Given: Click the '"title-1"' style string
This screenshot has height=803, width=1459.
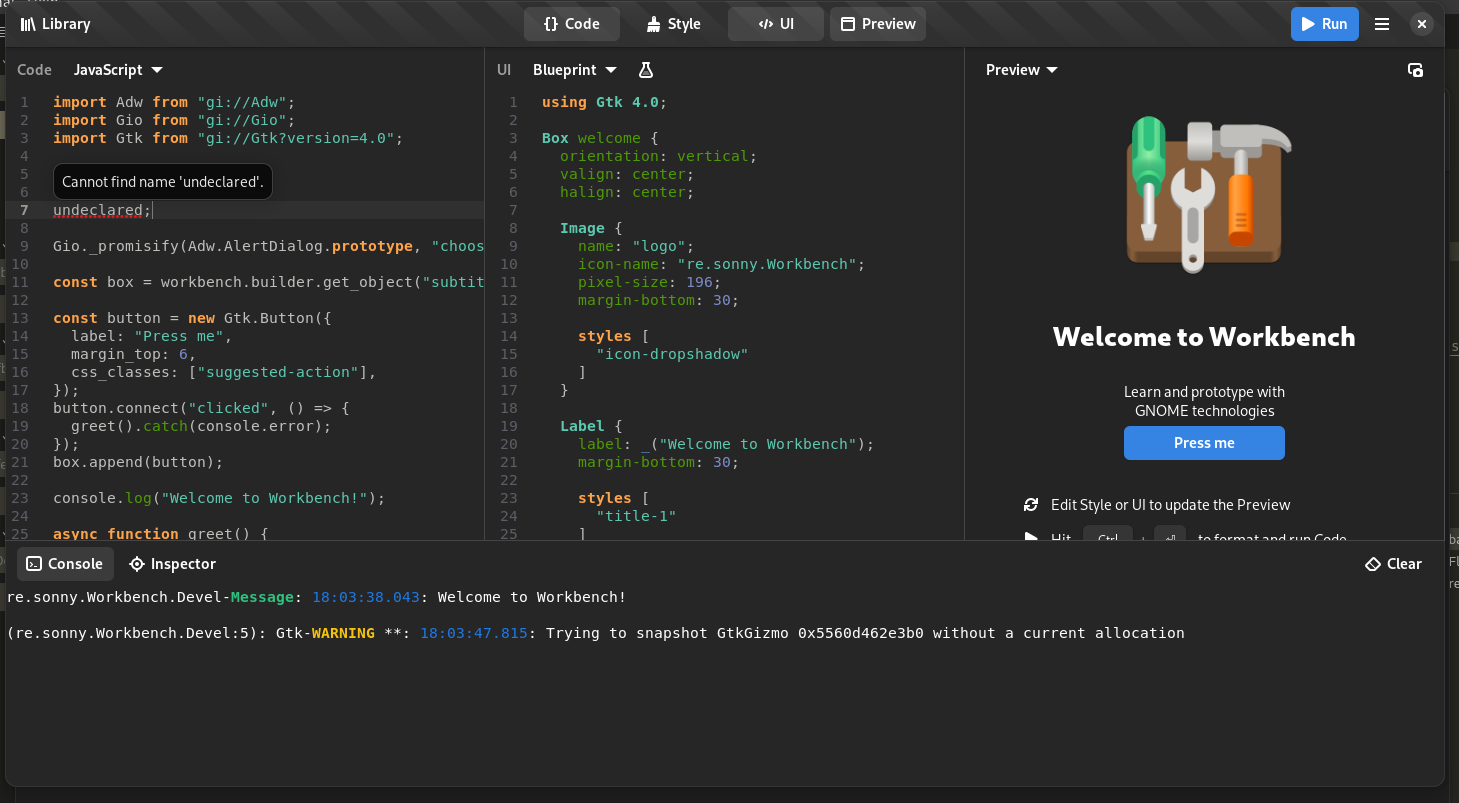Looking at the screenshot, I should [636, 516].
